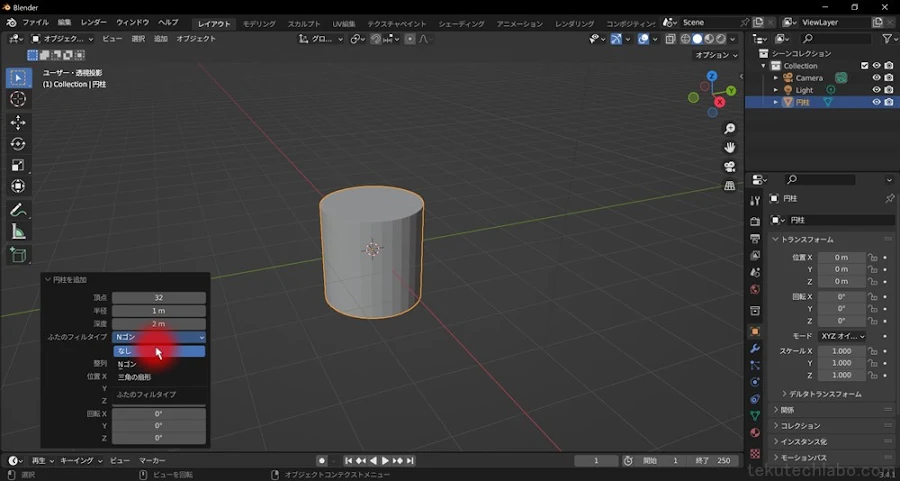Toggle X-ray display in viewport header
This screenshot has width=900, height=481.
pos(670,39)
